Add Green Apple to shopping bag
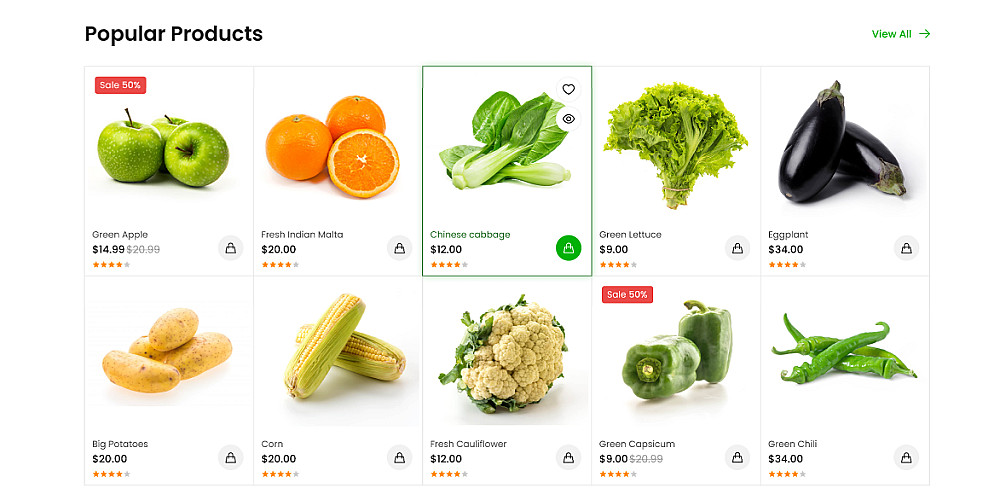The image size is (1000, 500). (231, 248)
